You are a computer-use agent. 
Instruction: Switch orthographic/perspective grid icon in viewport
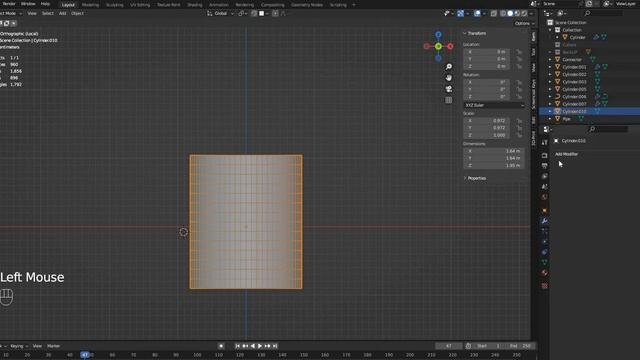click(449, 100)
